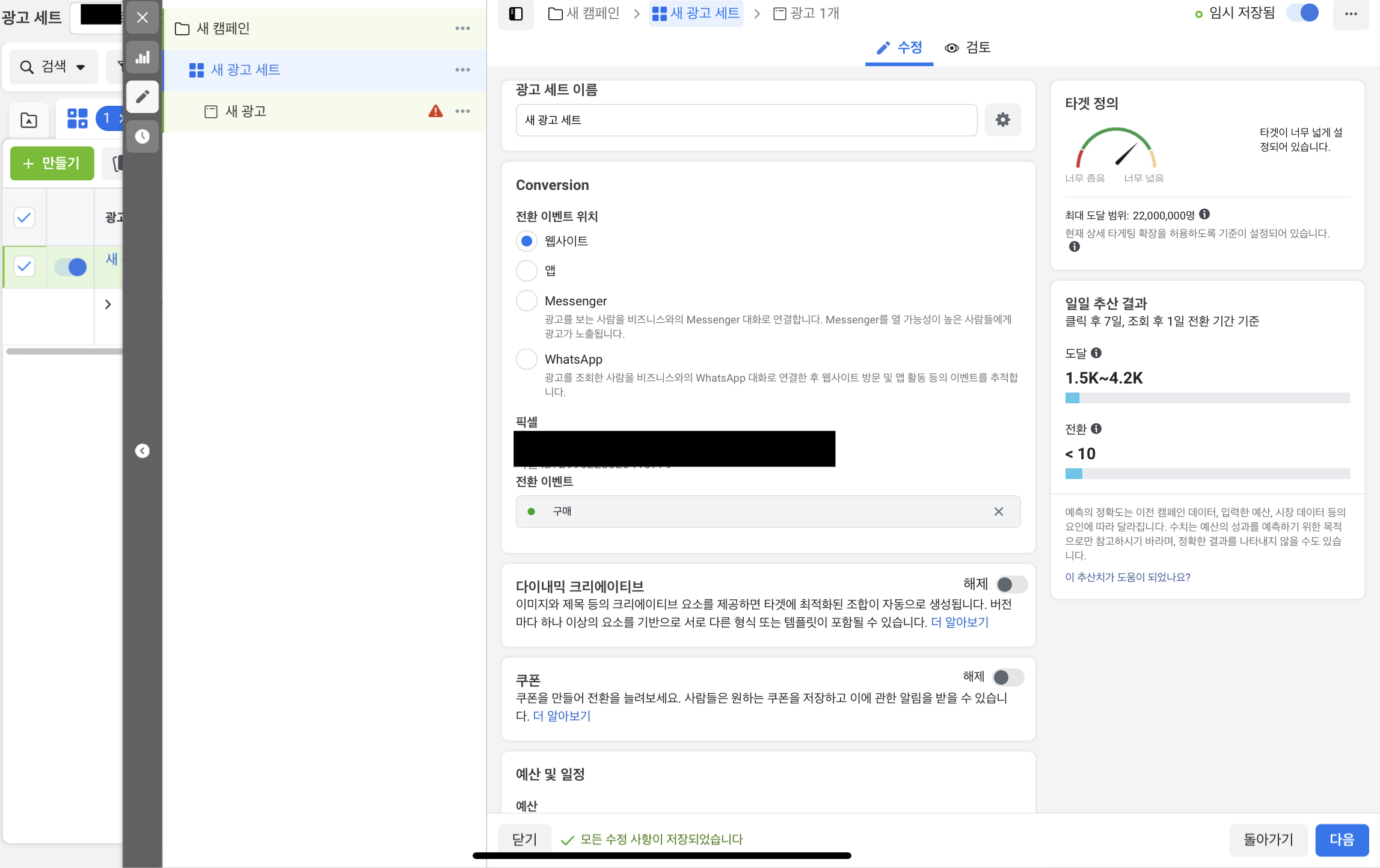This screenshot has height=868, width=1380.
Task: Remove 구매 conversion event with the X
Action: pos(998,512)
